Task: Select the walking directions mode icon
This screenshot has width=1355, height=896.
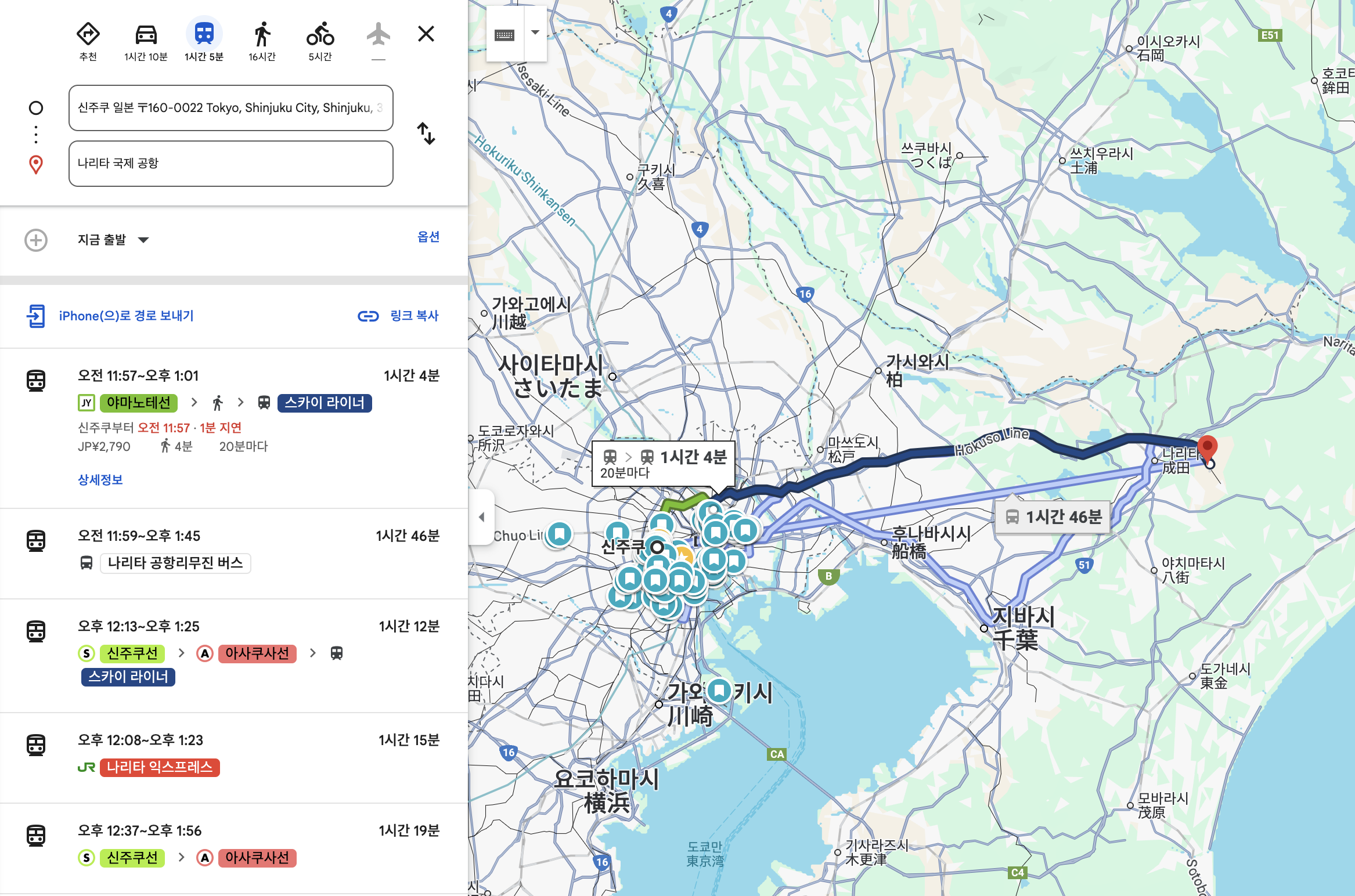Action: [262, 35]
